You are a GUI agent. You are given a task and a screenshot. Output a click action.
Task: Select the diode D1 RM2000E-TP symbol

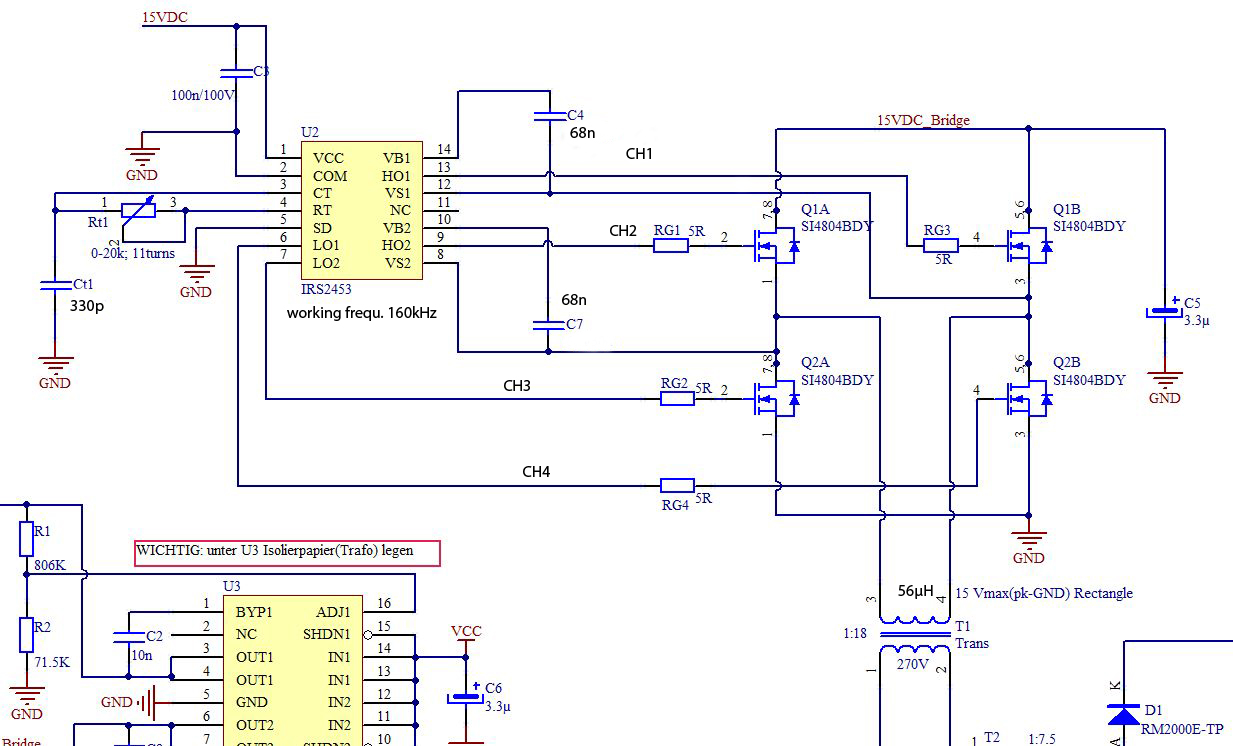point(1124,715)
